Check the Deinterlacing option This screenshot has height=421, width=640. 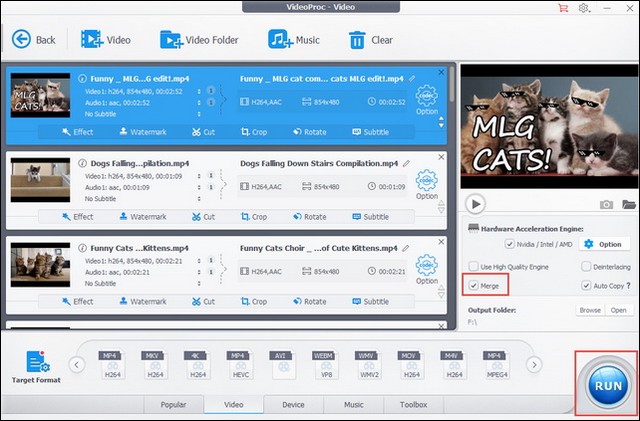coord(586,266)
